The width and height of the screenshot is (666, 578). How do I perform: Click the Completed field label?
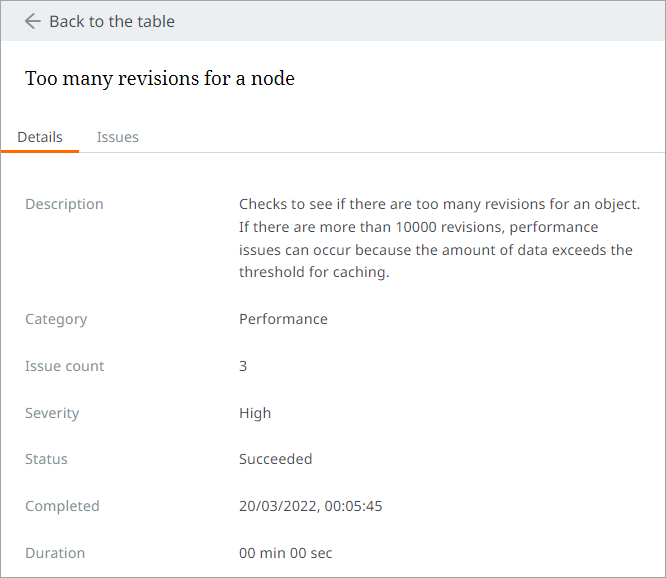[62, 506]
